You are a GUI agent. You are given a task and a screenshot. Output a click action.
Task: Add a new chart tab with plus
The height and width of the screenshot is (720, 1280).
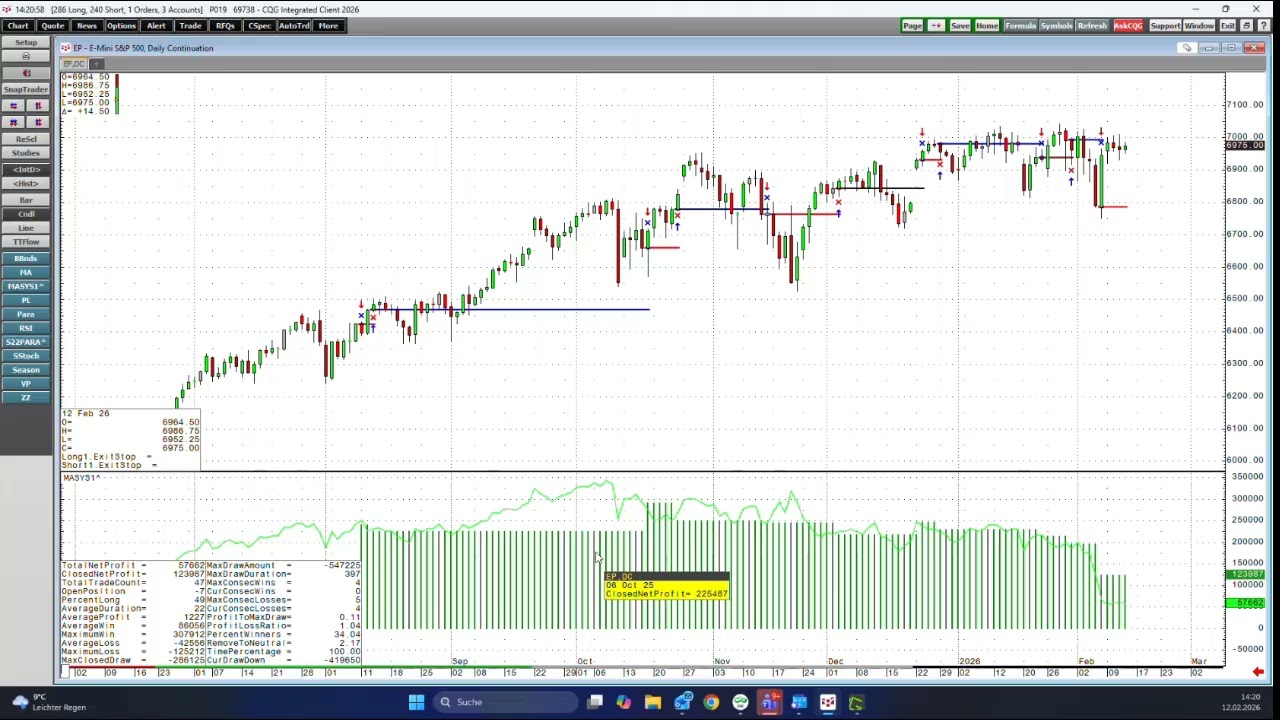[x=96, y=64]
